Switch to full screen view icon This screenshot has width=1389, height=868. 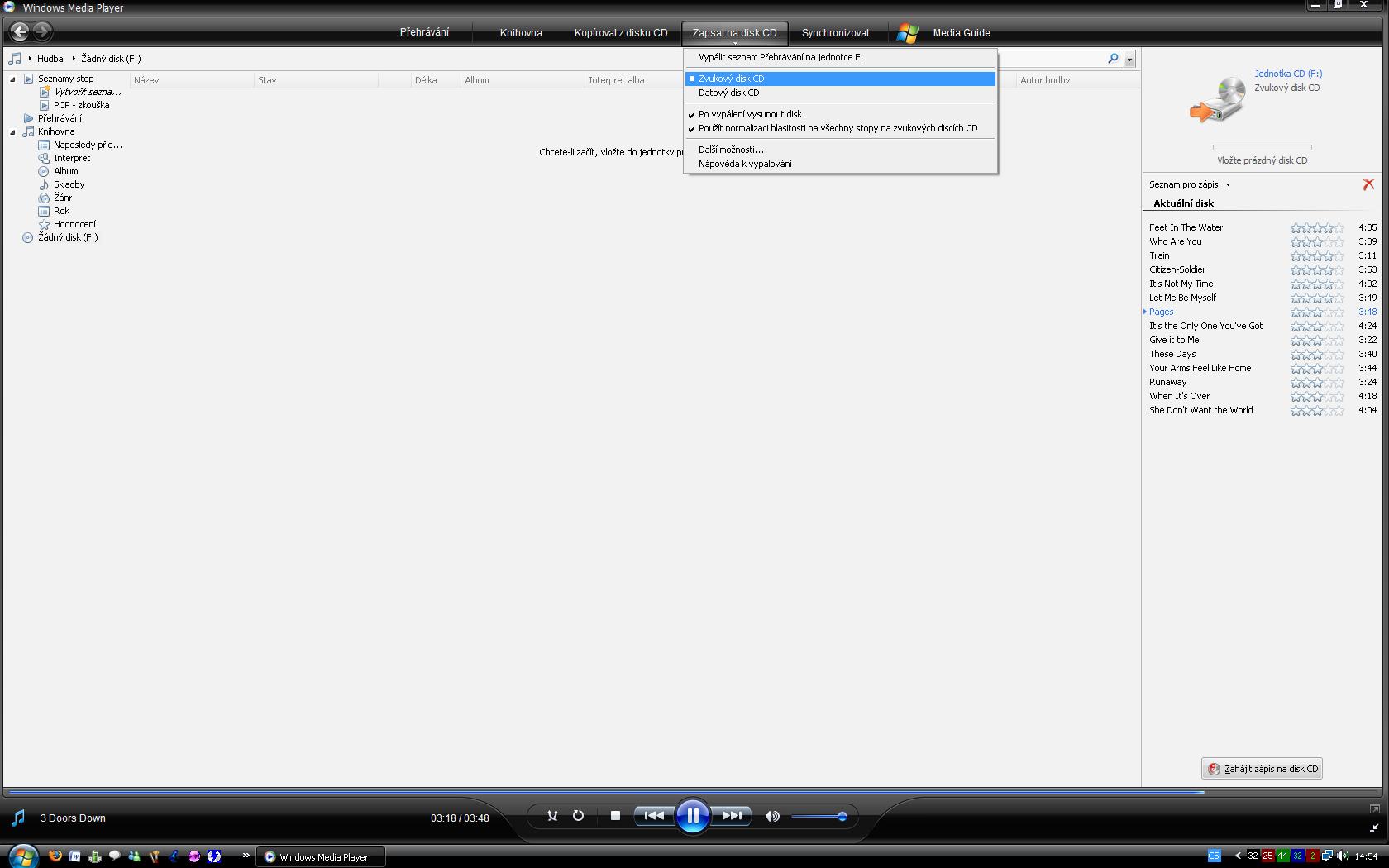1374,808
